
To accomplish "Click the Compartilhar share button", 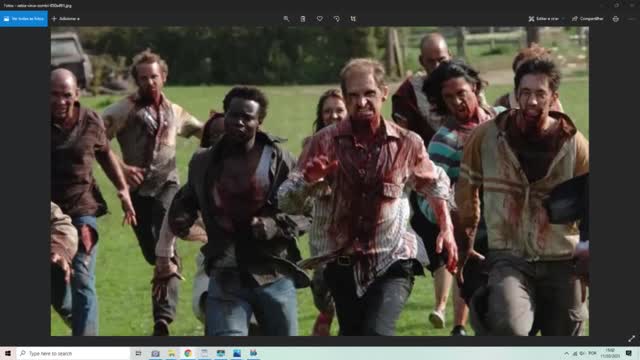I will 588,19.
